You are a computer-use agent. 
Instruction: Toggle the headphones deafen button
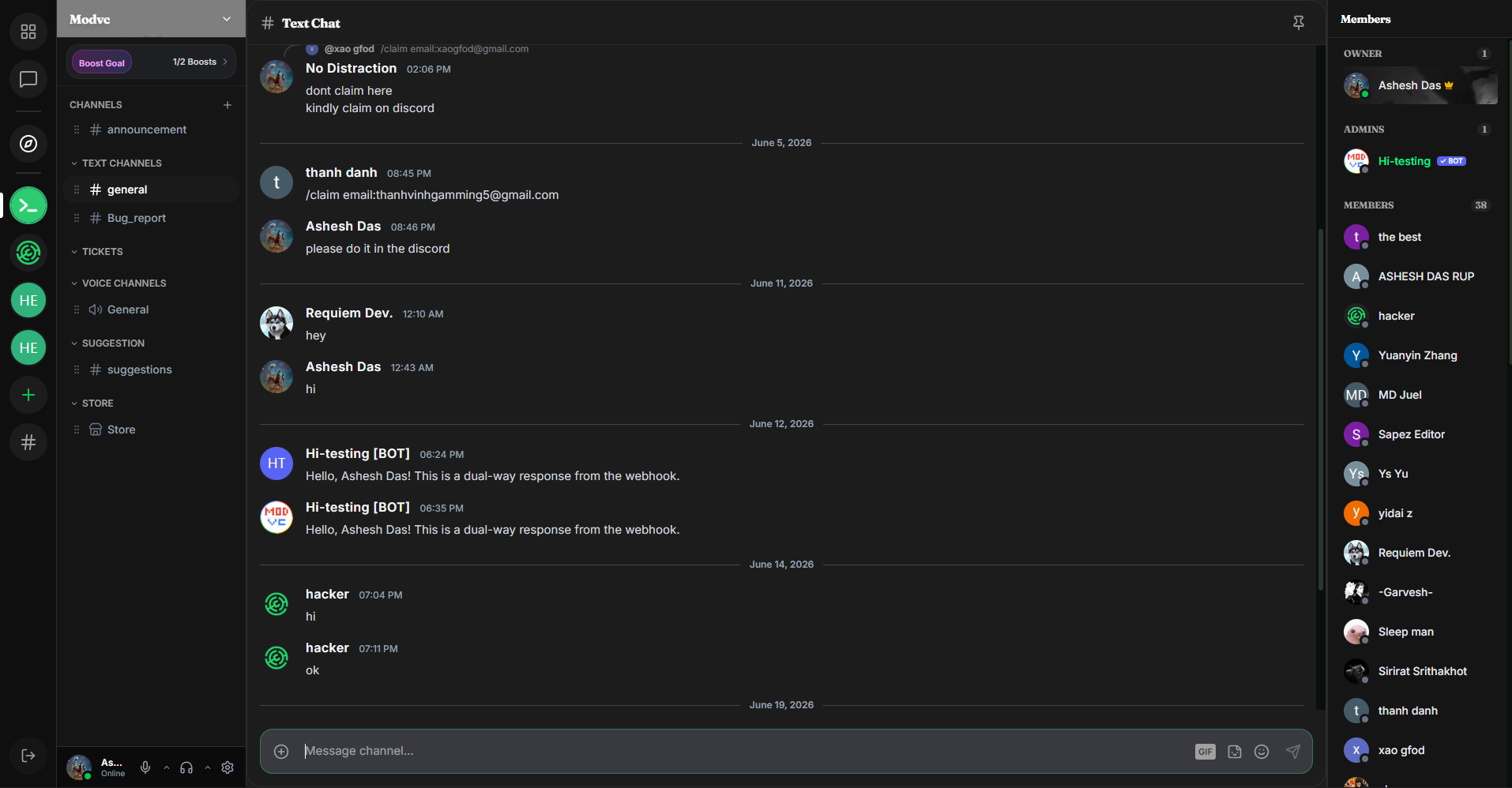point(186,767)
